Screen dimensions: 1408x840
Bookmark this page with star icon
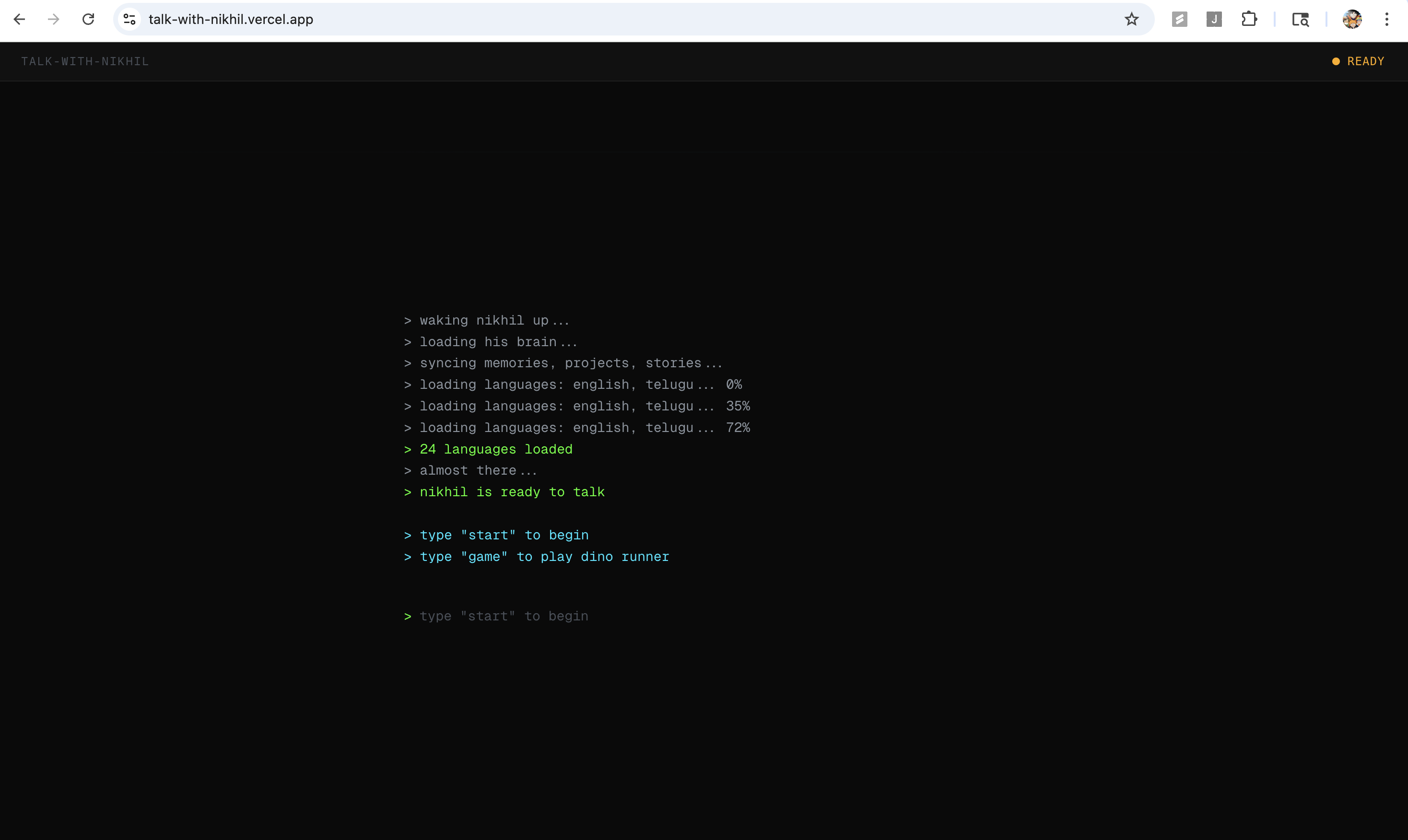pos(1131,19)
